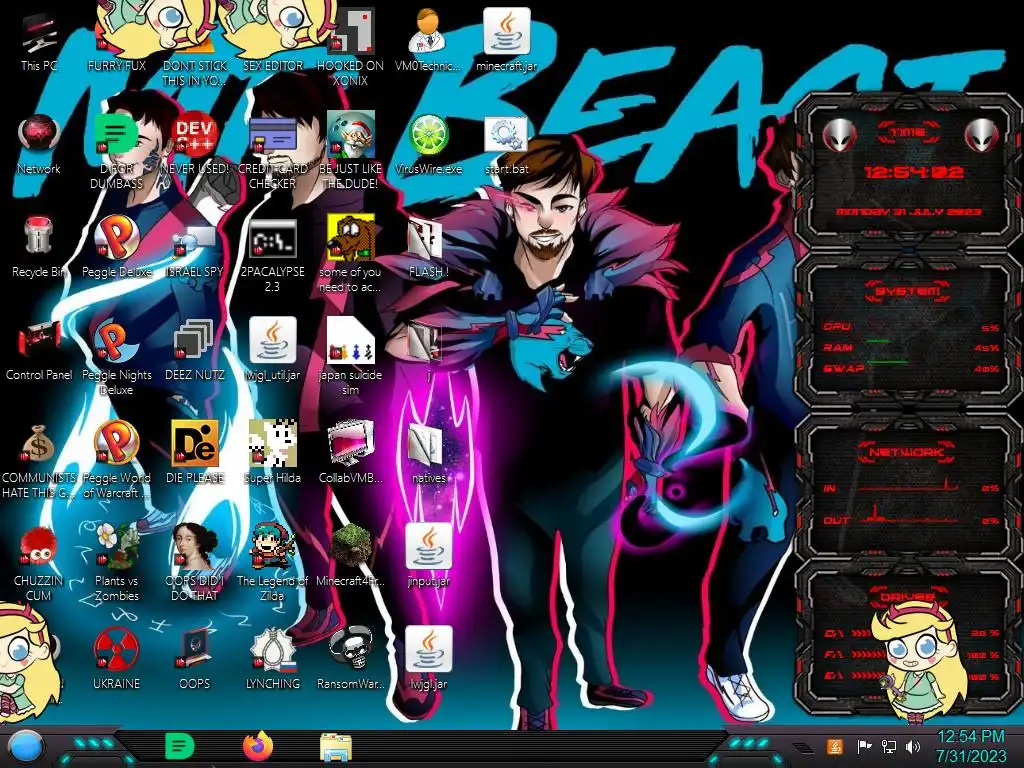Select the BE JUST LIKE THE DUDE icon
1024x768 pixels.
click(x=350, y=150)
